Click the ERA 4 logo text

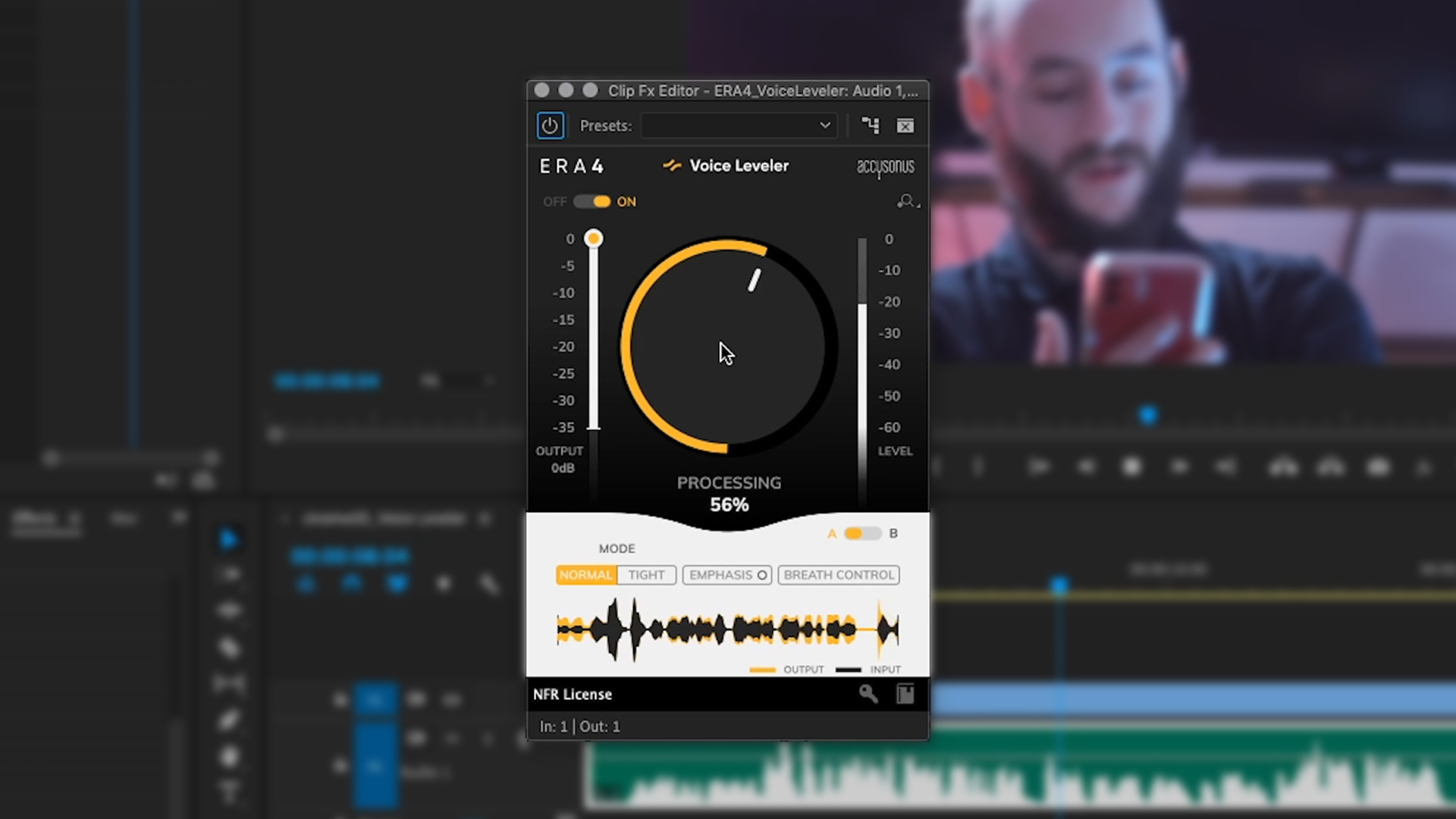[x=572, y=166]
